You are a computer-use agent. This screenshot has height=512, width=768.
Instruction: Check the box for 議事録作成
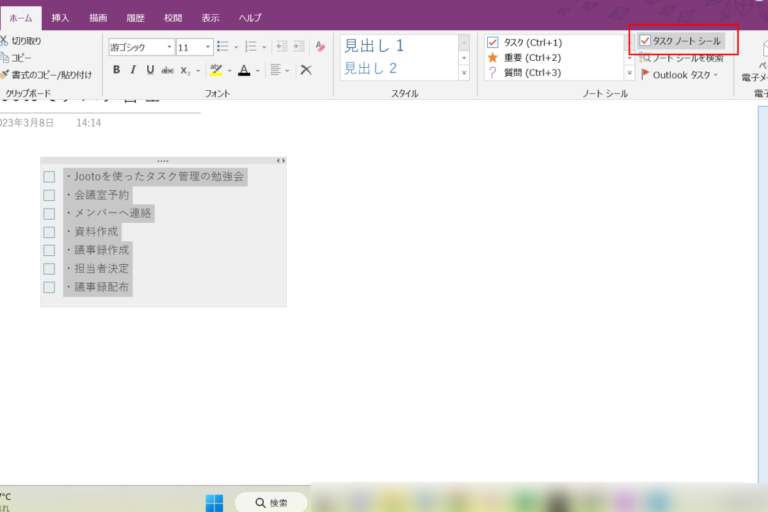[x=49, y=250]
